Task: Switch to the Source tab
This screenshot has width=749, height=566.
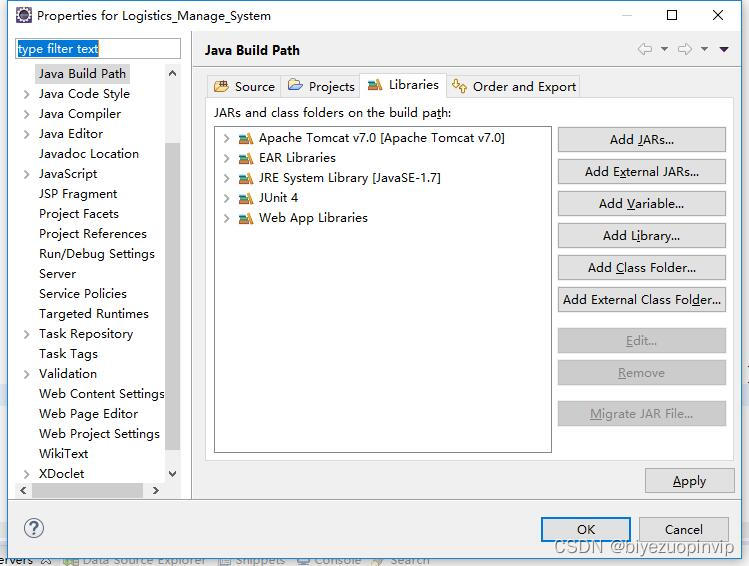Action: pyautogui.click(x=245, y=86)
